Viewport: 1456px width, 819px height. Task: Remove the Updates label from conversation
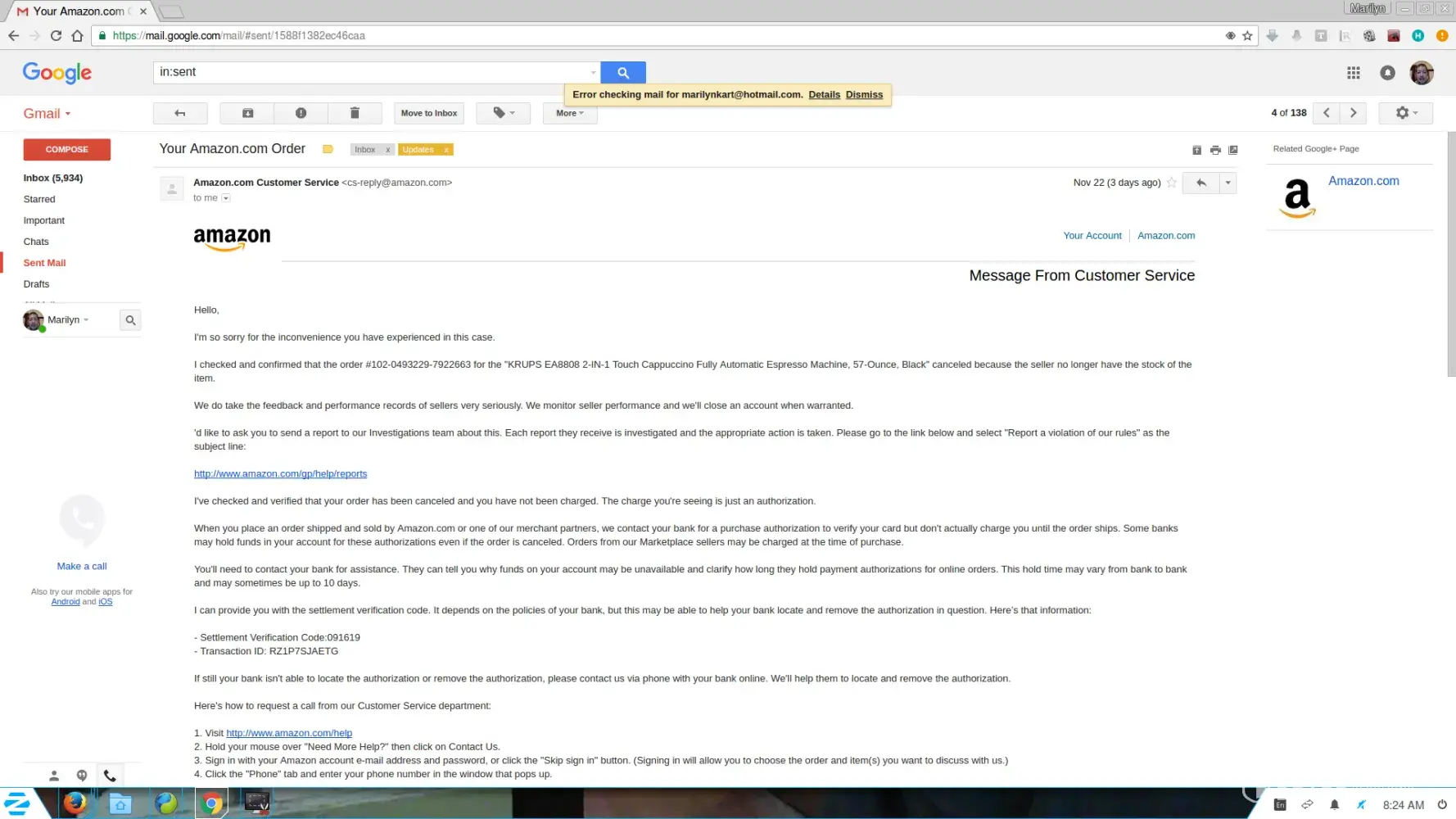coord(446,150)
